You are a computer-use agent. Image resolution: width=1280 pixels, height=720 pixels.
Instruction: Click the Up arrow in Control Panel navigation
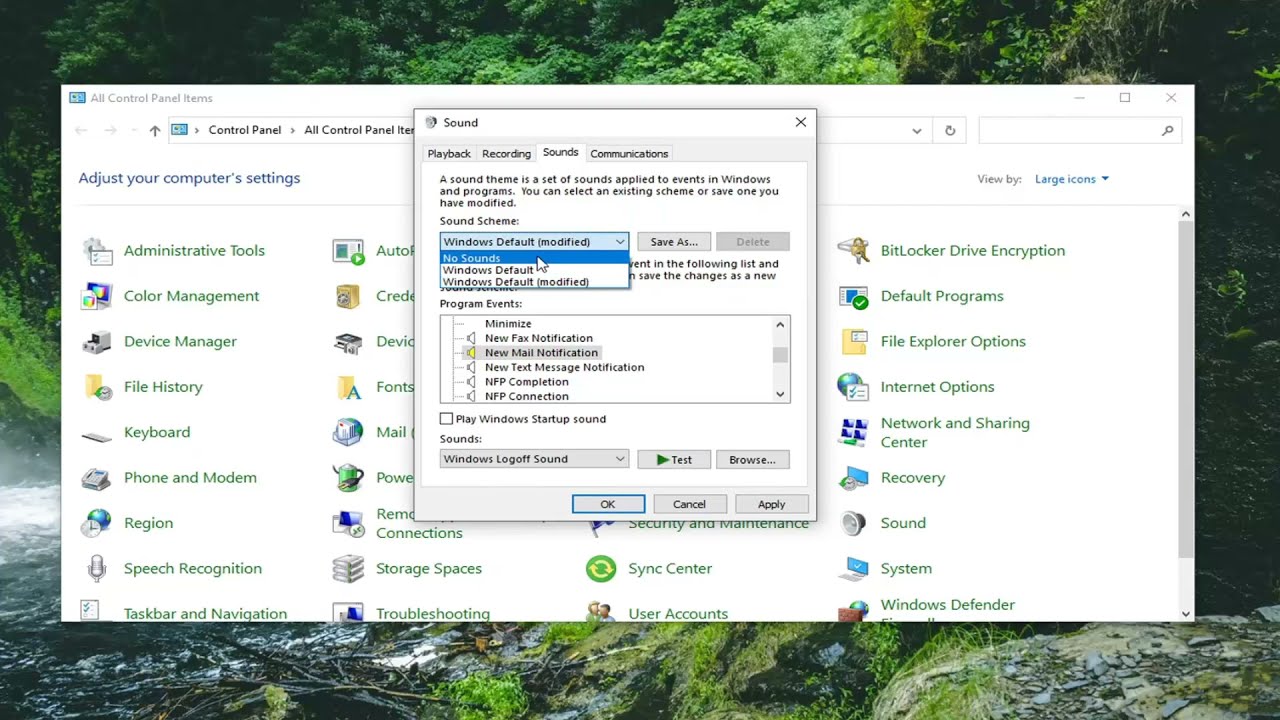tap(154, 130)
